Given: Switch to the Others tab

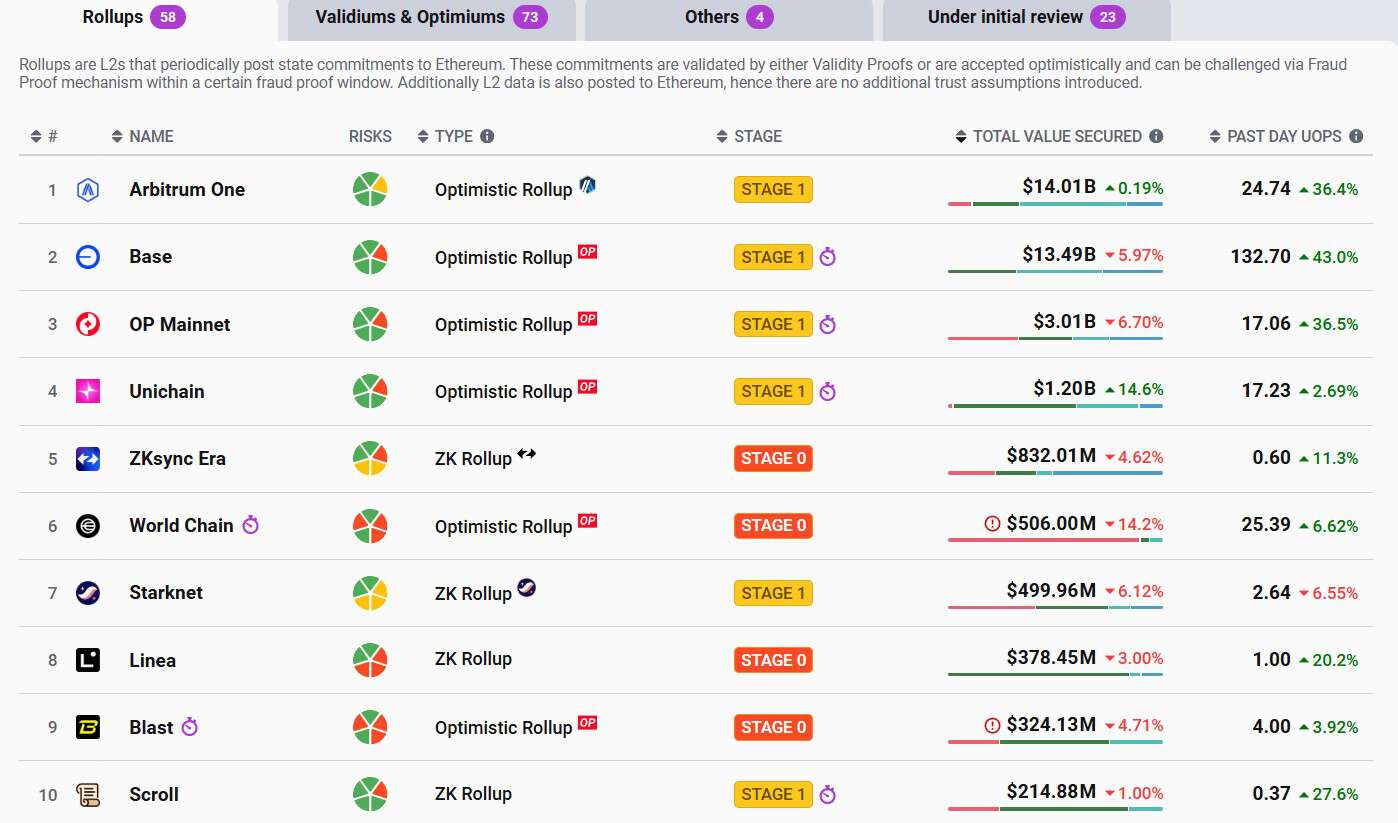Looking at the screenshot, I should tap(729, 18).
